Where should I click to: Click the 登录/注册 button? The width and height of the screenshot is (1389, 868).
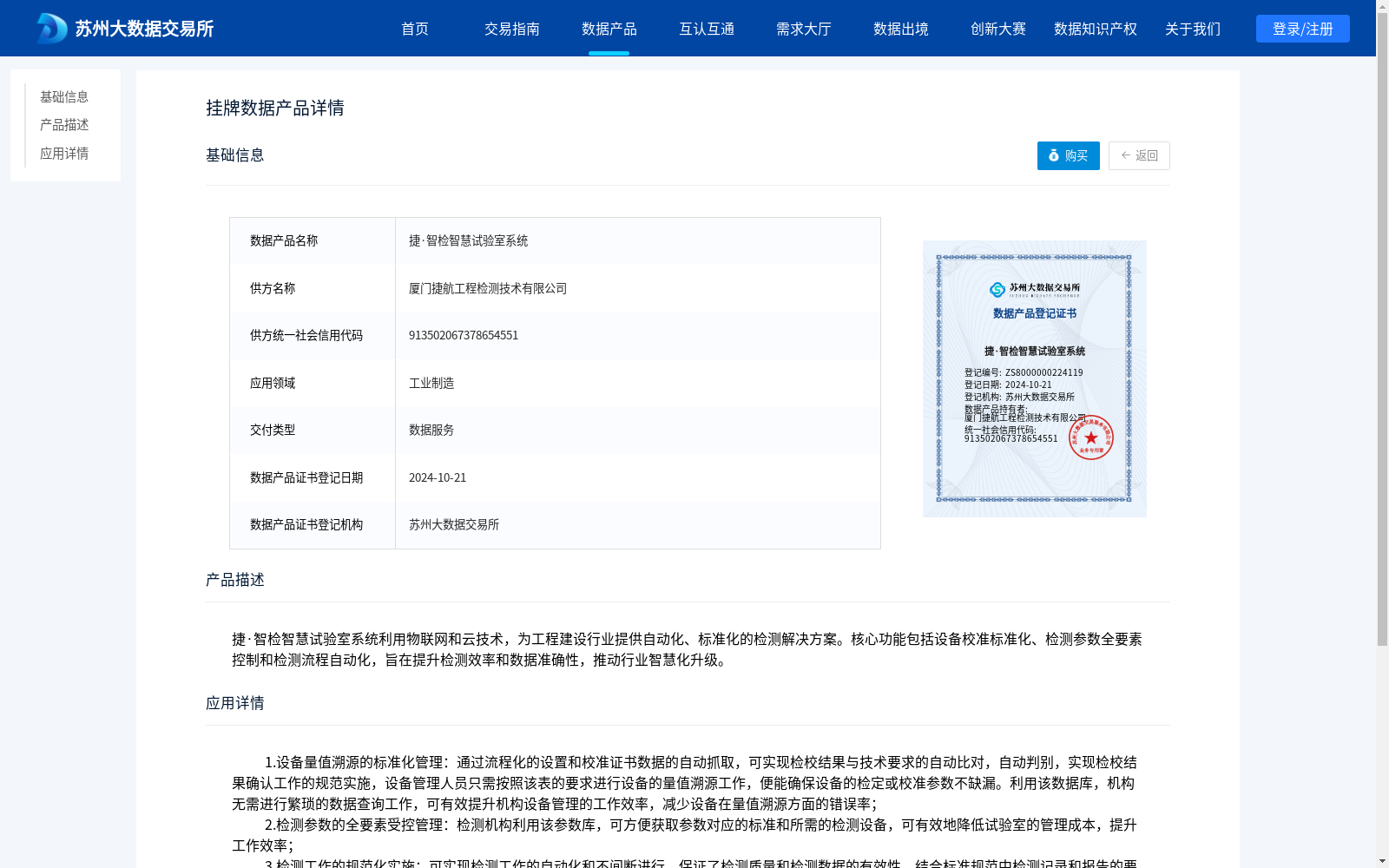[x=1303, y=29]
